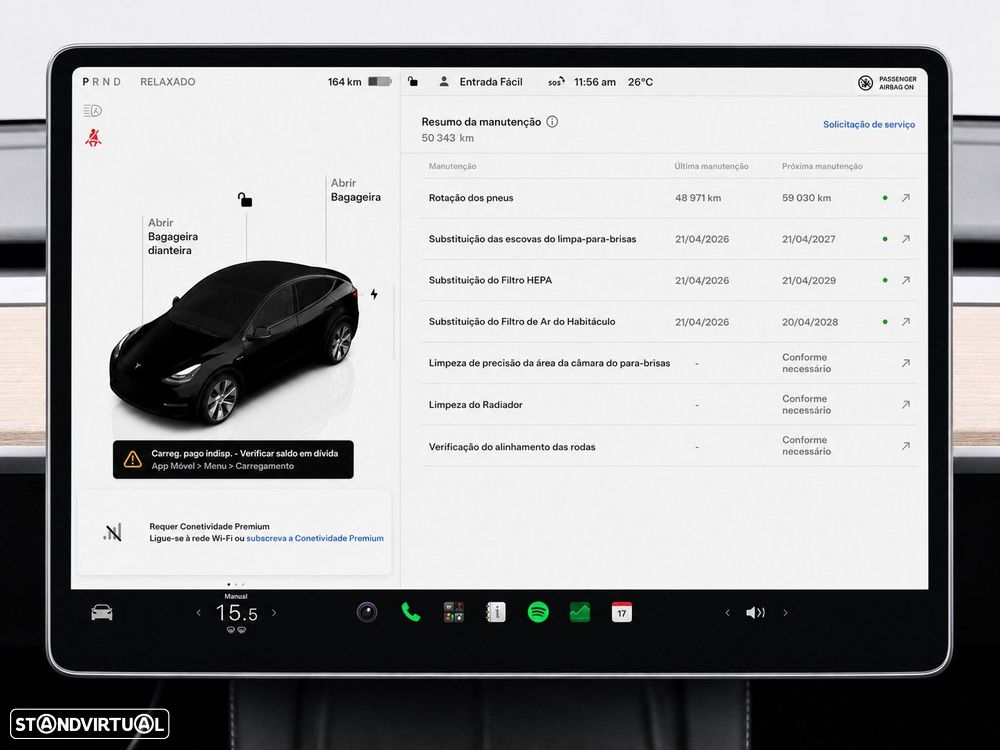1000x750 pixels.
Task: Open the calendar app
Action: [622, 612]
